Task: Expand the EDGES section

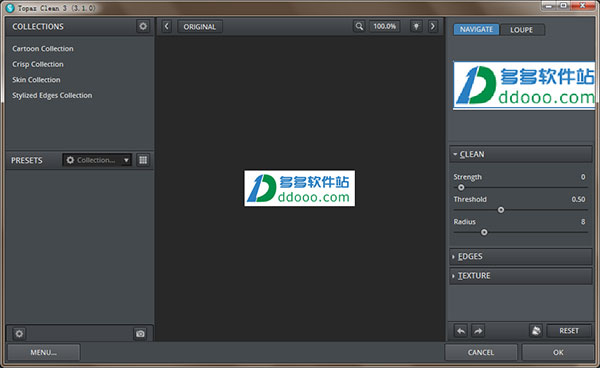Action: [x=520, y=256]
